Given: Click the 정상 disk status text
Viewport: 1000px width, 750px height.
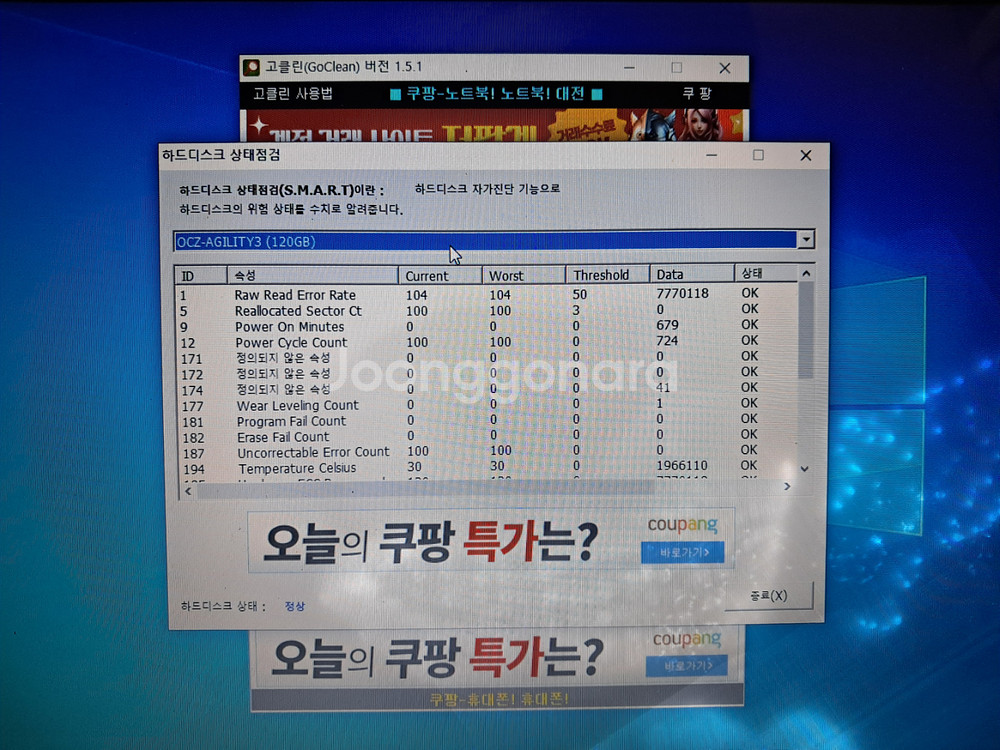Looking at the screenshot, I should [x=295, y=606].
